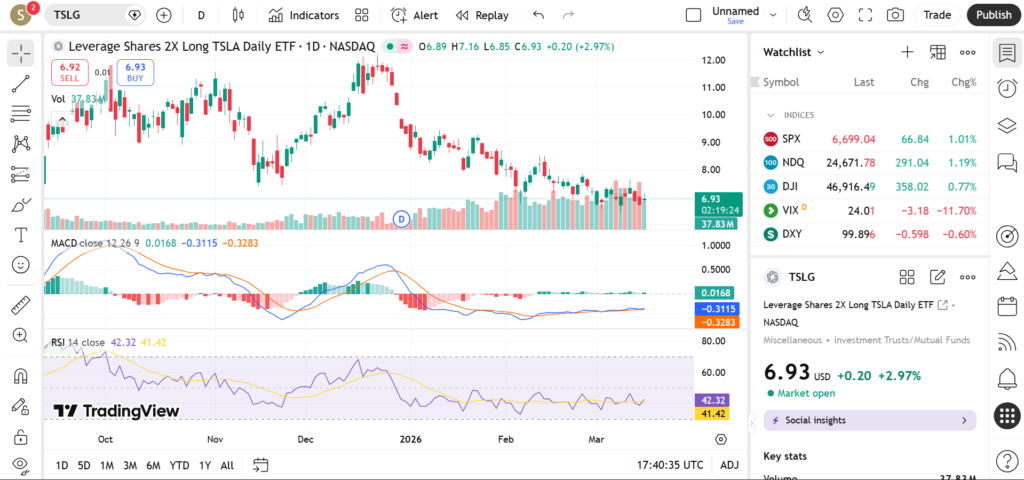The image size is (1024, 480).
Task: Toggle magnet mode for drawings
Action: pyautogui.click(x=21, y=376)
